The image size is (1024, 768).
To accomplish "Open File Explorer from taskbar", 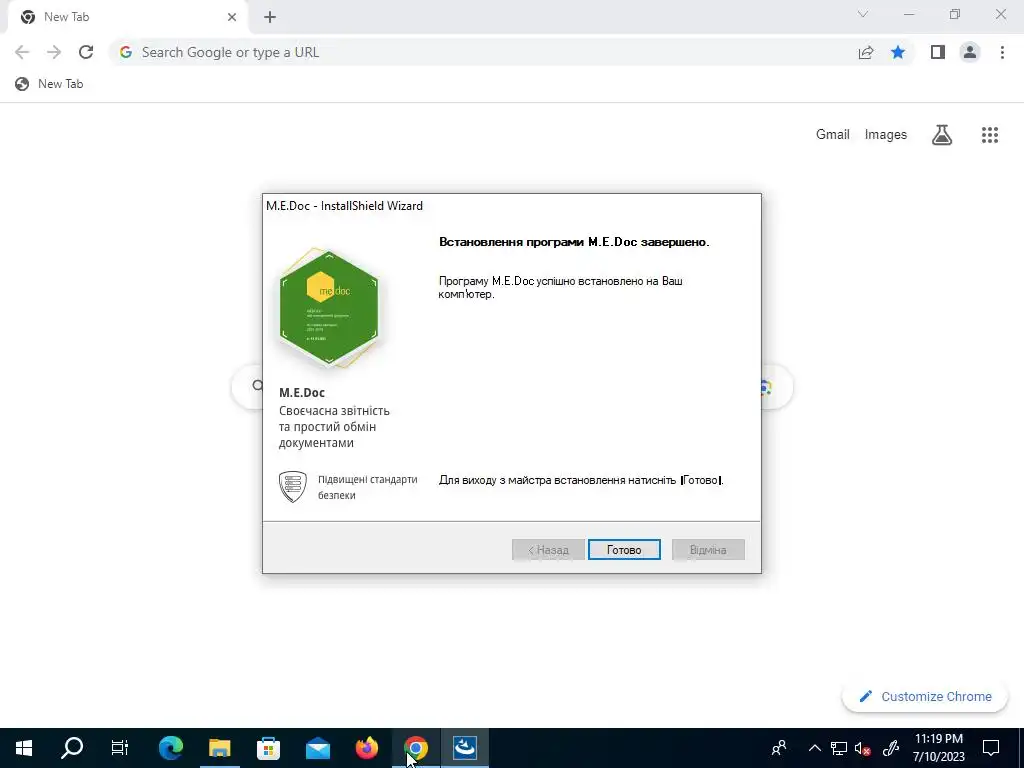I will pyautogui.click(x=219, y=748).
